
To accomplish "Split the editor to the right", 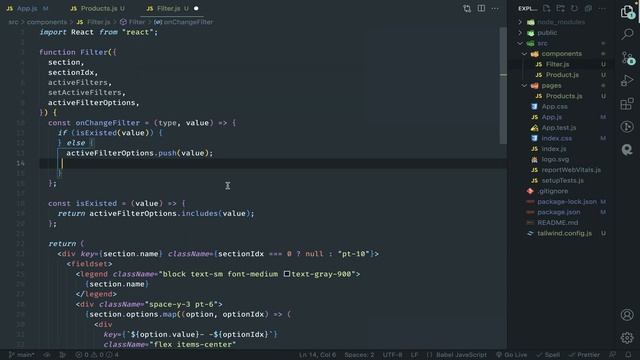I will [x=481, y=9].
